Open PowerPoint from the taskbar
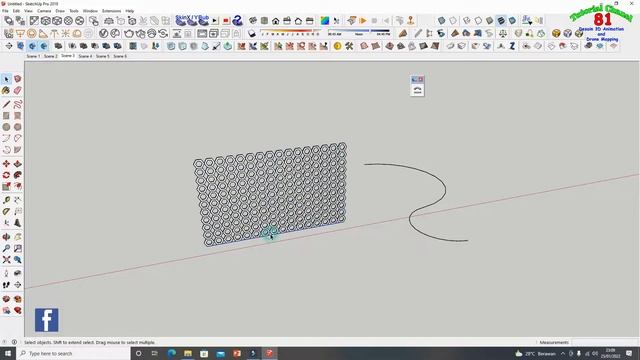640x360 pixels. [x=237, y=353]
